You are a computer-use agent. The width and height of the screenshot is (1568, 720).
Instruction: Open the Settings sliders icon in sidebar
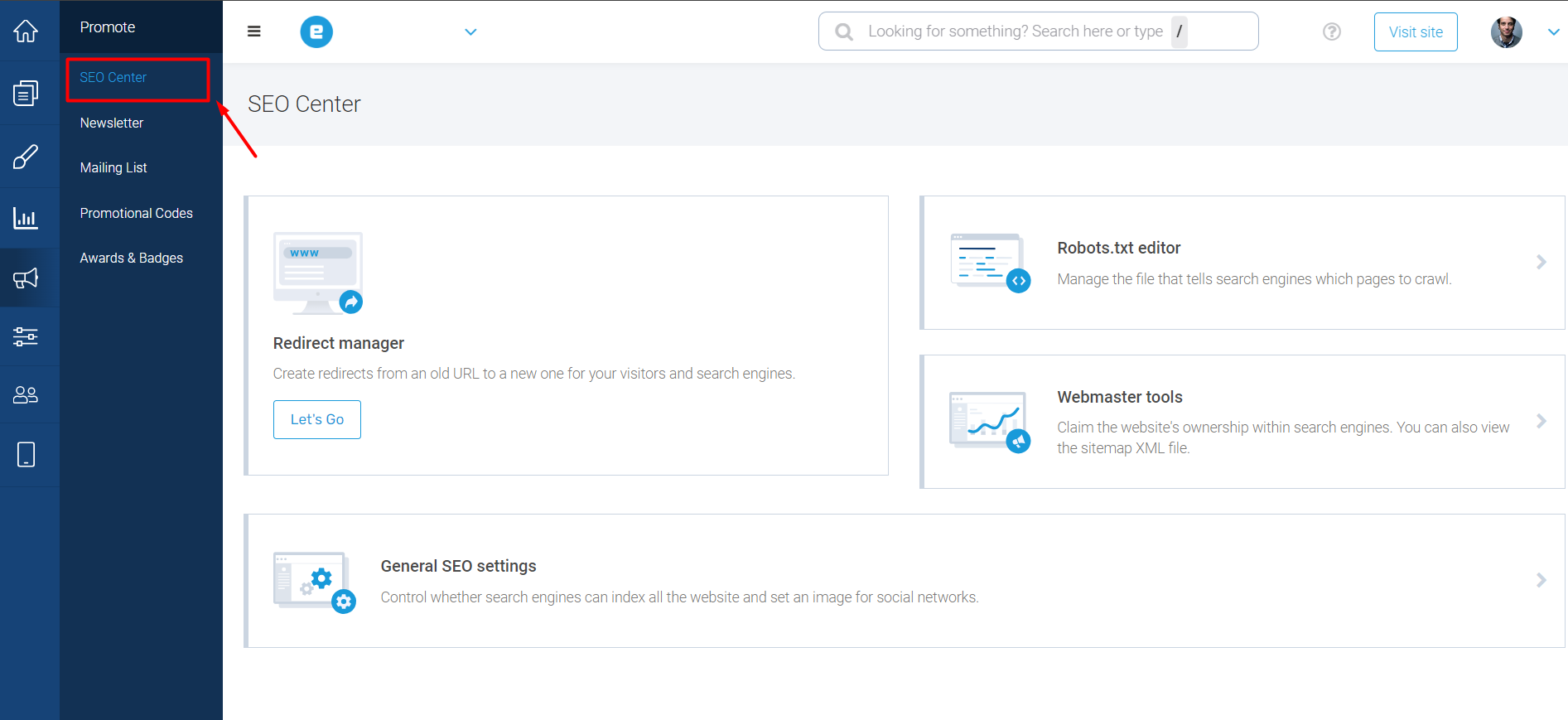pos(26,336)
